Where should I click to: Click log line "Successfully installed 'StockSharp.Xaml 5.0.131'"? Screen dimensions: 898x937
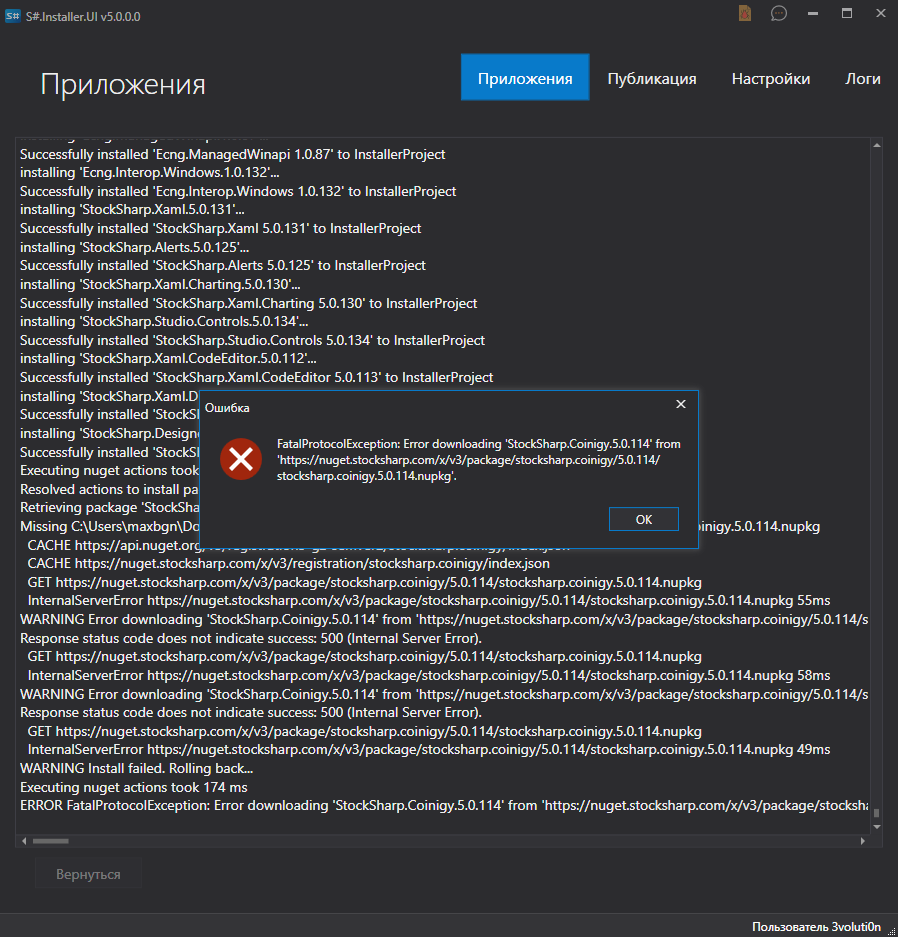(x=220, y=228)
